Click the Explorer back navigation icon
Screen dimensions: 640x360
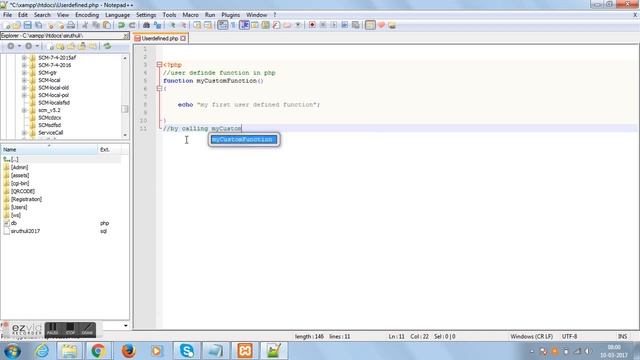click(x=11, y=46)
